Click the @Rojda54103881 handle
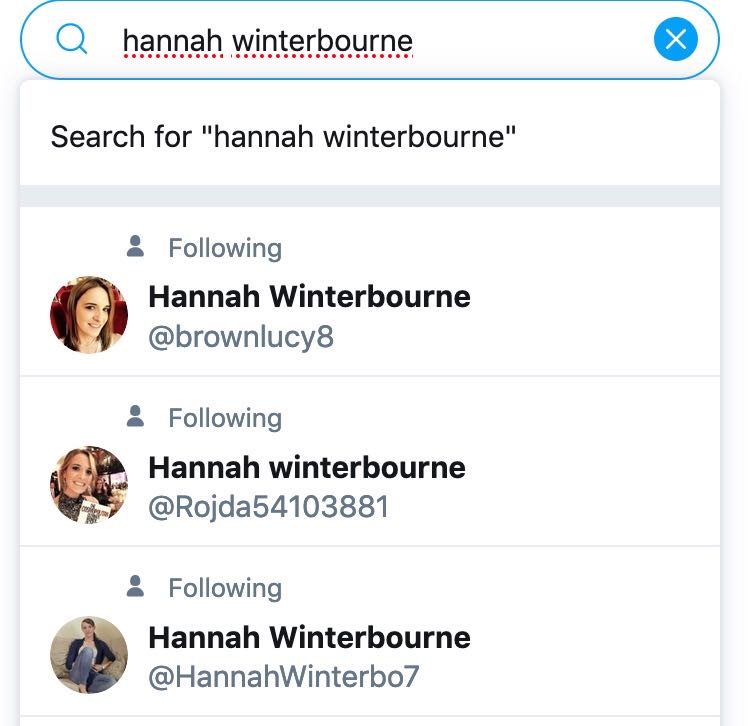 (268, 507)
